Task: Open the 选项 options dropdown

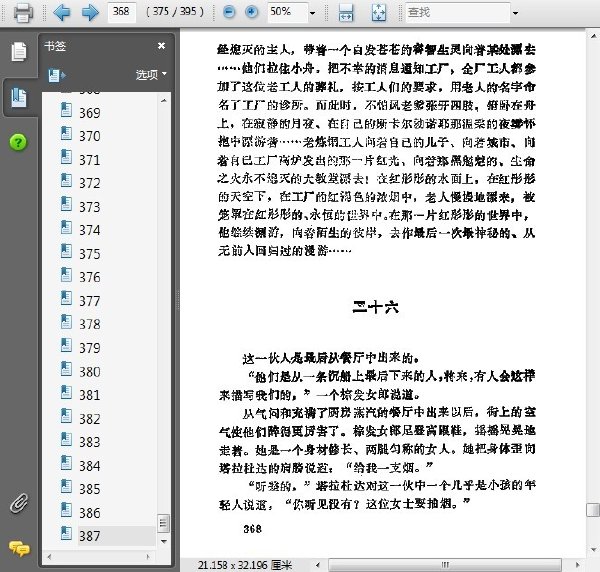Action: pos(151,74)
